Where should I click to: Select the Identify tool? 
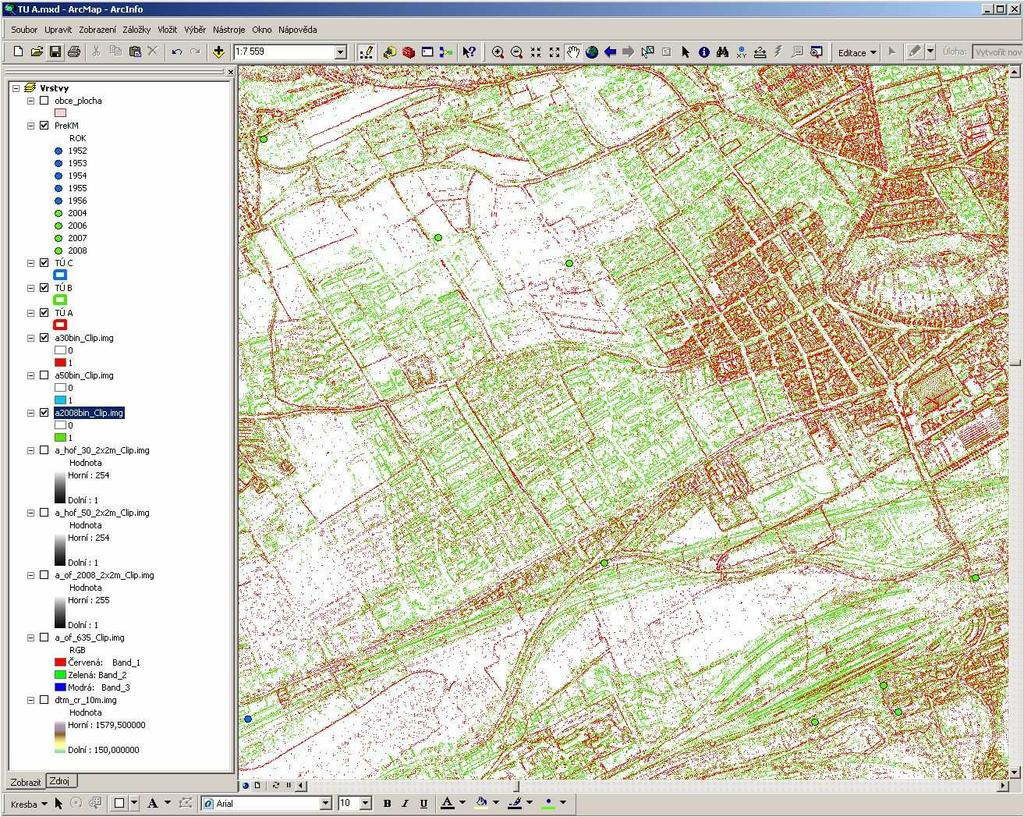(x=704, y=52)
